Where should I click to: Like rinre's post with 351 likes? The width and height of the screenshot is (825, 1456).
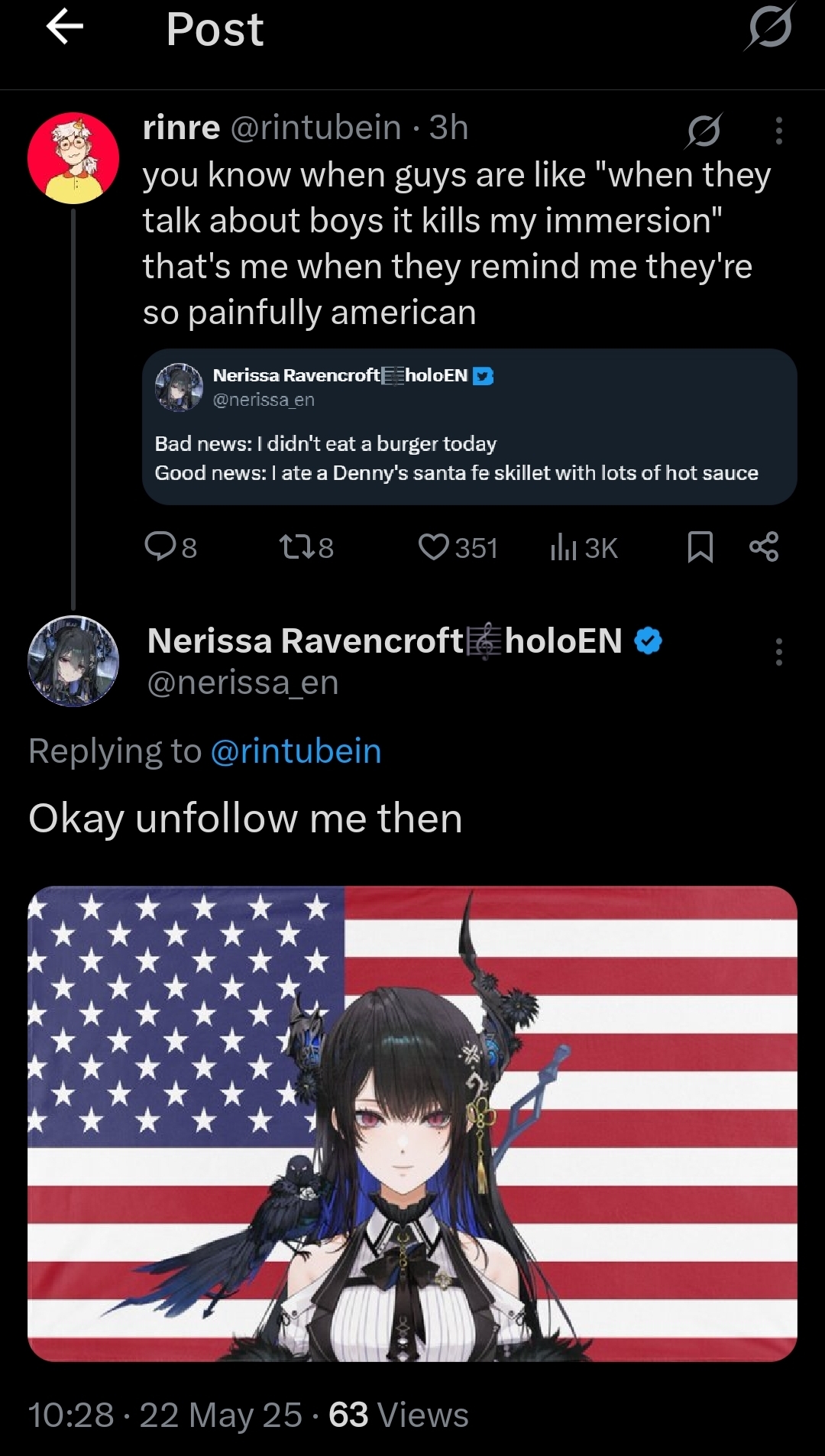click(458, 547)
